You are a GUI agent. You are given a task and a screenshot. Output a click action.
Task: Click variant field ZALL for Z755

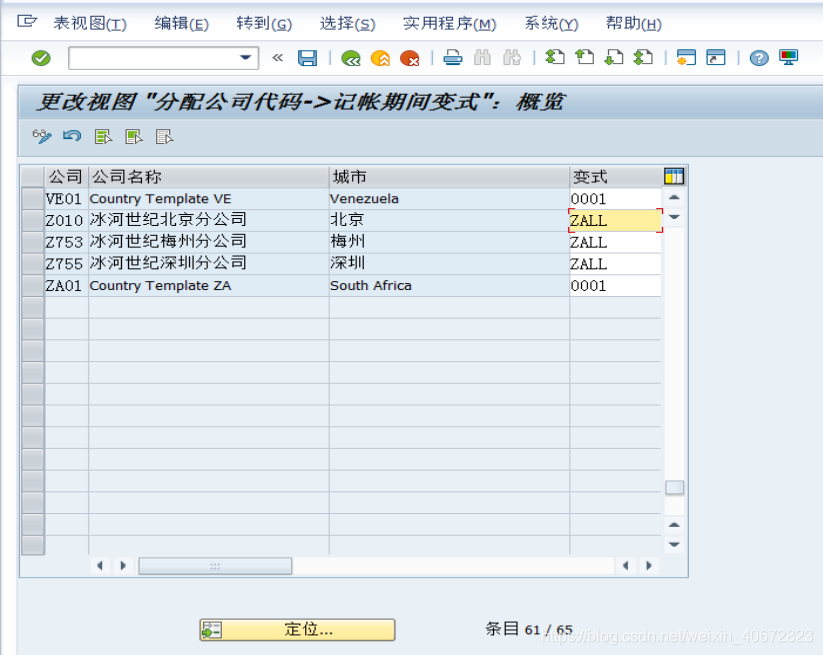click(x=615, y=264)
